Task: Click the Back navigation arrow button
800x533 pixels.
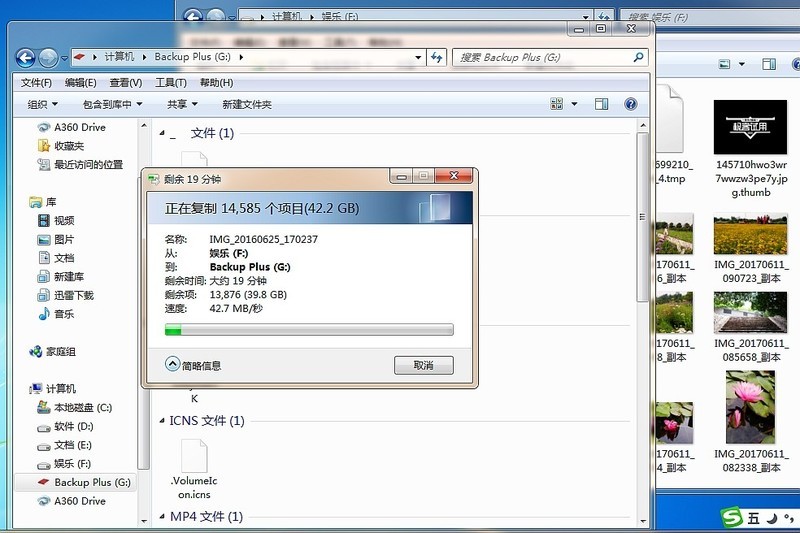Action: [26, 58]
